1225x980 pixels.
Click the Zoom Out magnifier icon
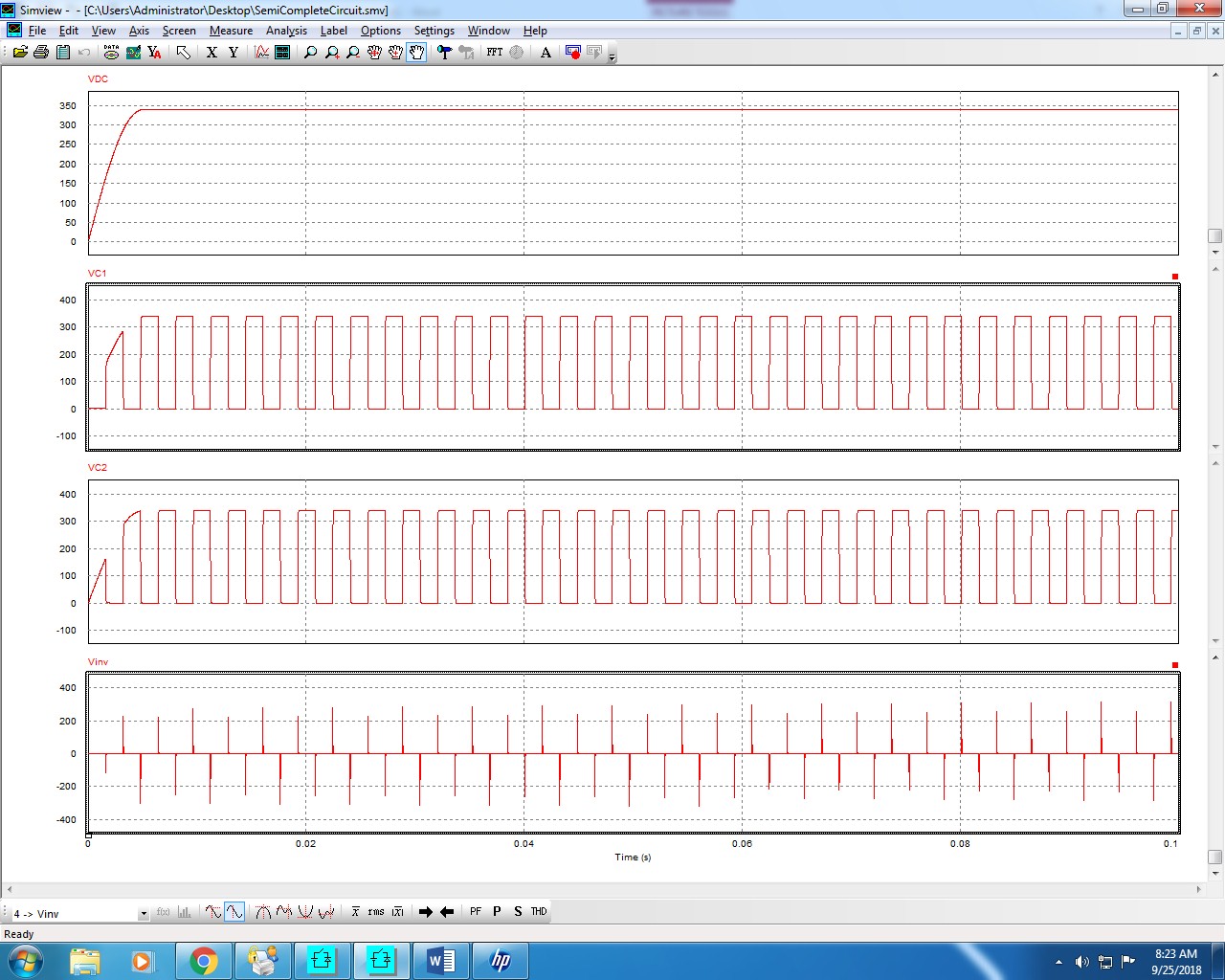click(353, 52)
